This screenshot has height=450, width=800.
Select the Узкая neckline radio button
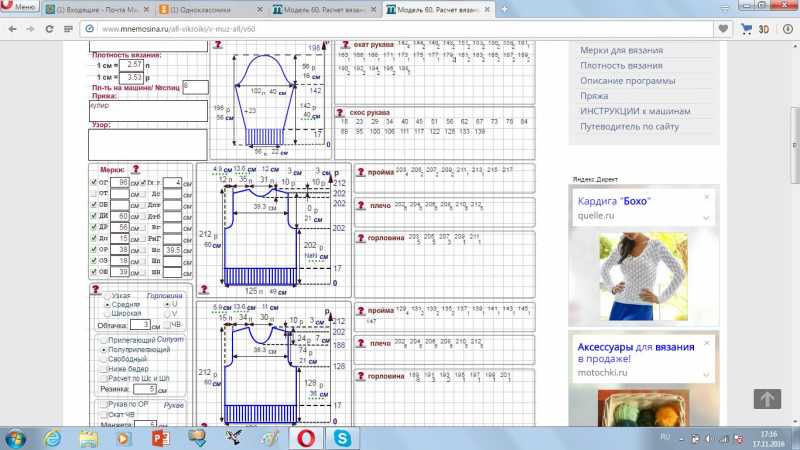pos(108,296)
